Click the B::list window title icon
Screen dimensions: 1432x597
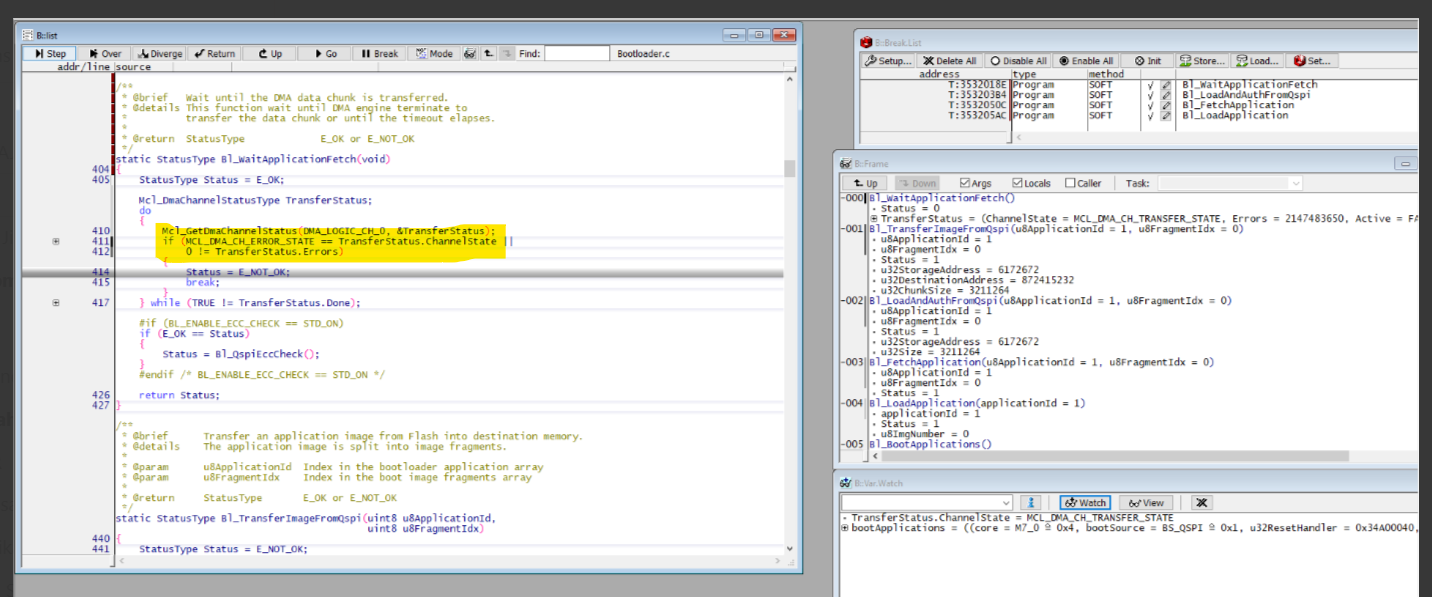pyautogui.click(x=28, y=35)
